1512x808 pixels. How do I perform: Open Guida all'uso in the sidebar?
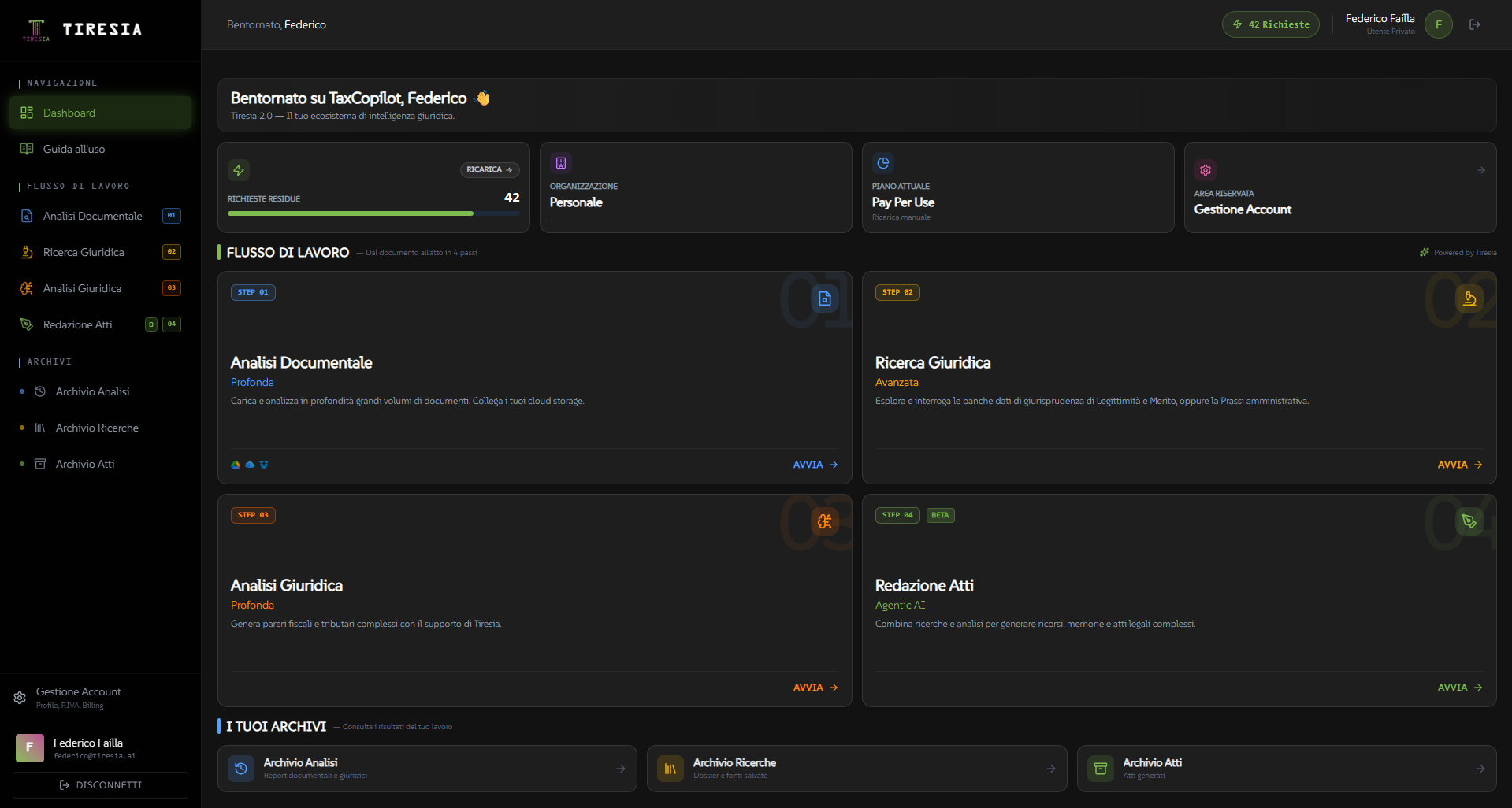pyautogui.click(x=74, y=149)
